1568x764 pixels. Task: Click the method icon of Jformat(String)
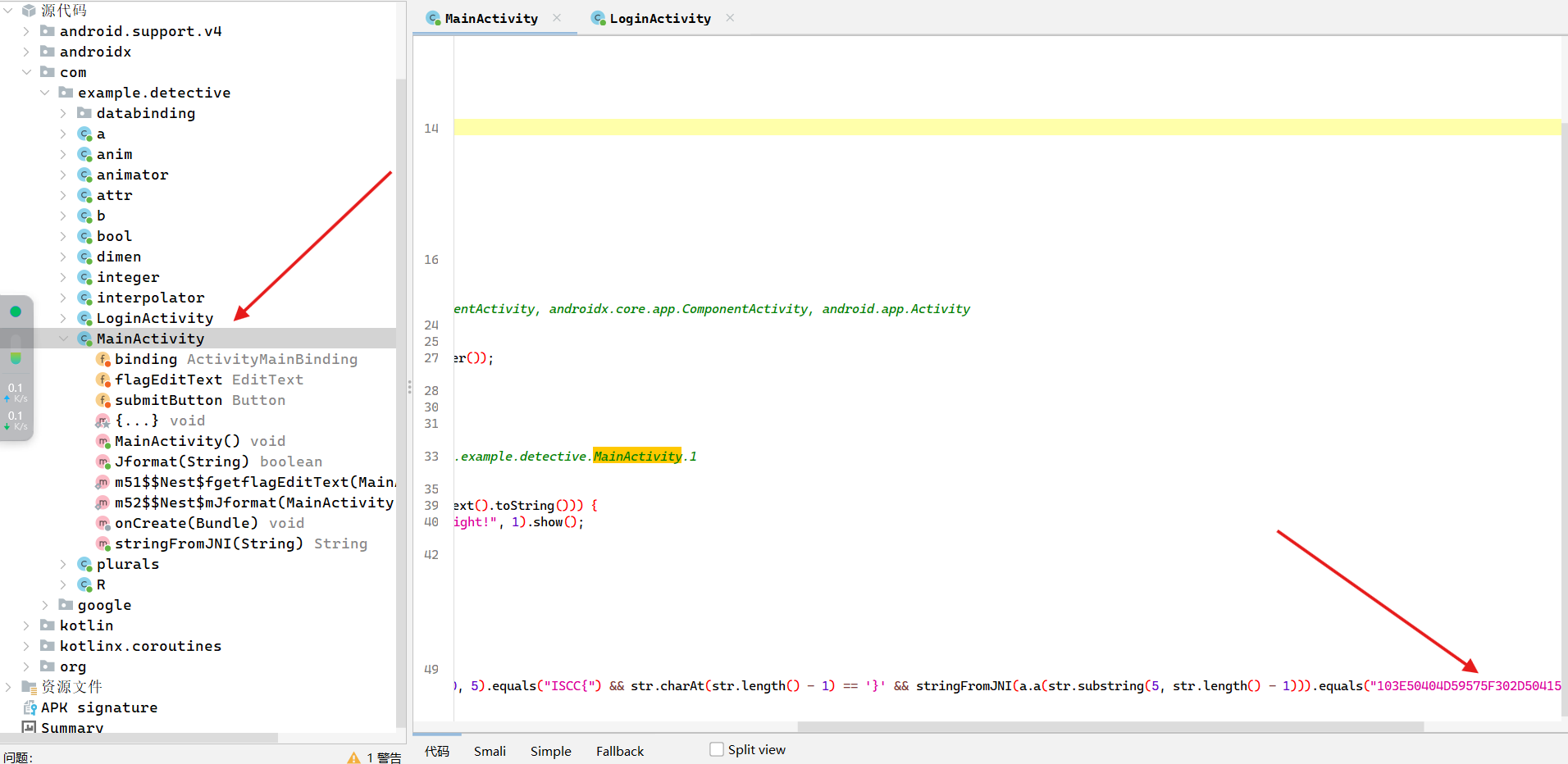tap(103, 462)
